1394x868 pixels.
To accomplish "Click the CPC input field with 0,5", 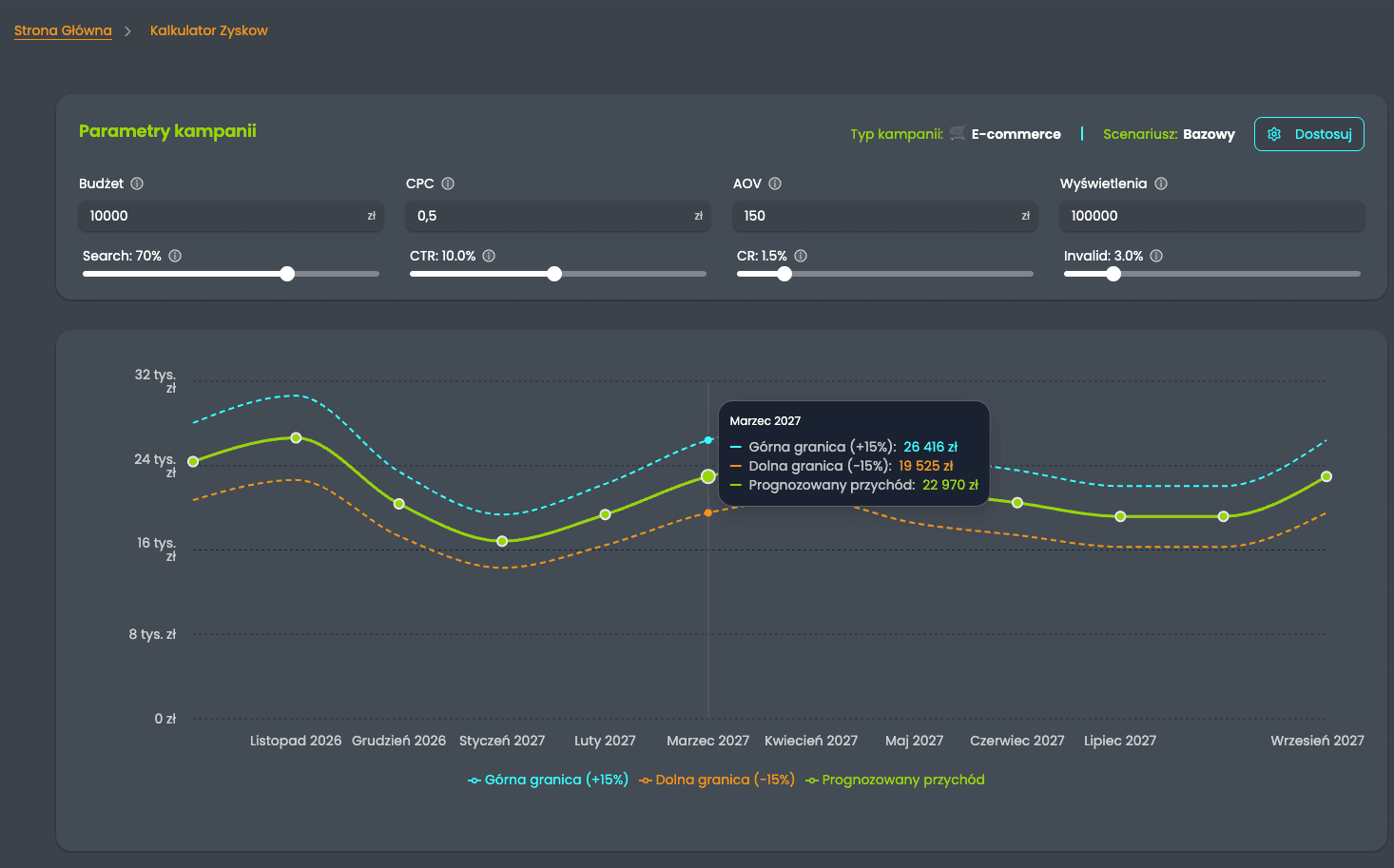I will 558,216.
